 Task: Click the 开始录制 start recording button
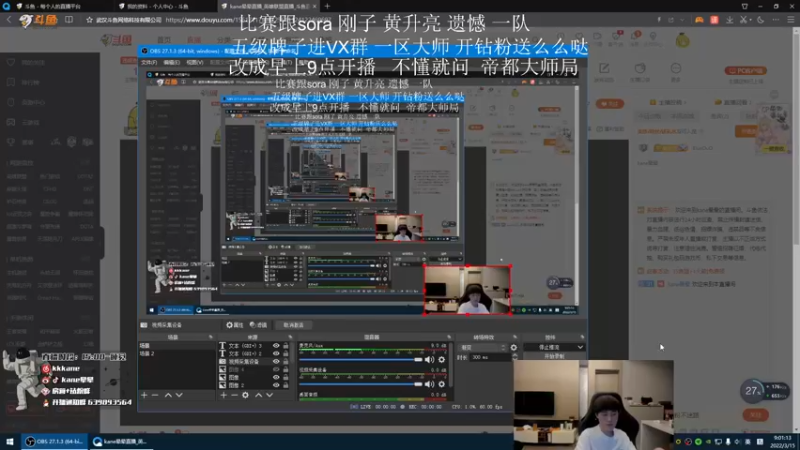554,357
